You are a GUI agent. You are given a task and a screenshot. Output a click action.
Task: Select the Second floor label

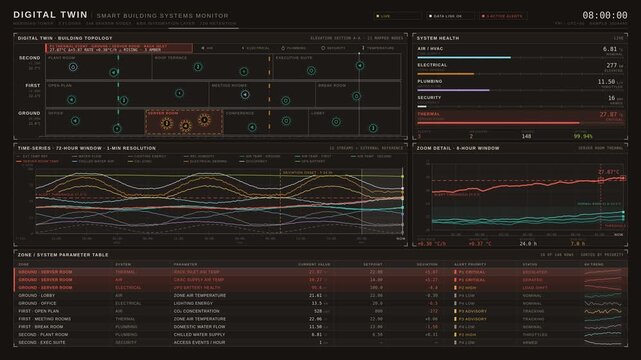(29, 58)
